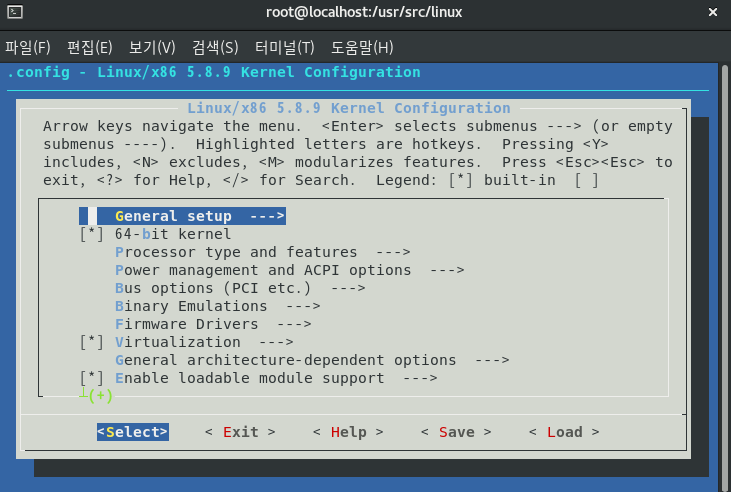Click the < Load > button
This screenshot has height=492, width=731.
pos(564,432)
